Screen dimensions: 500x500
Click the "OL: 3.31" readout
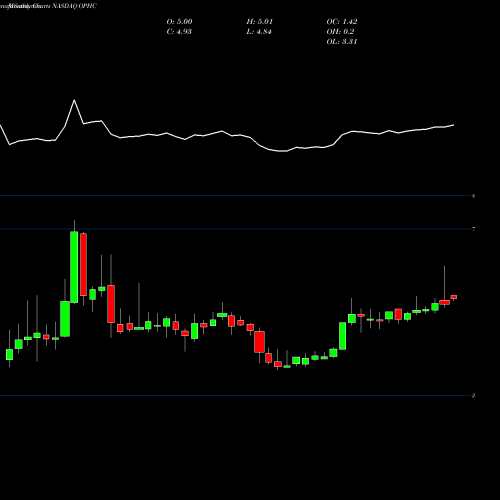(x=342, y=42)
